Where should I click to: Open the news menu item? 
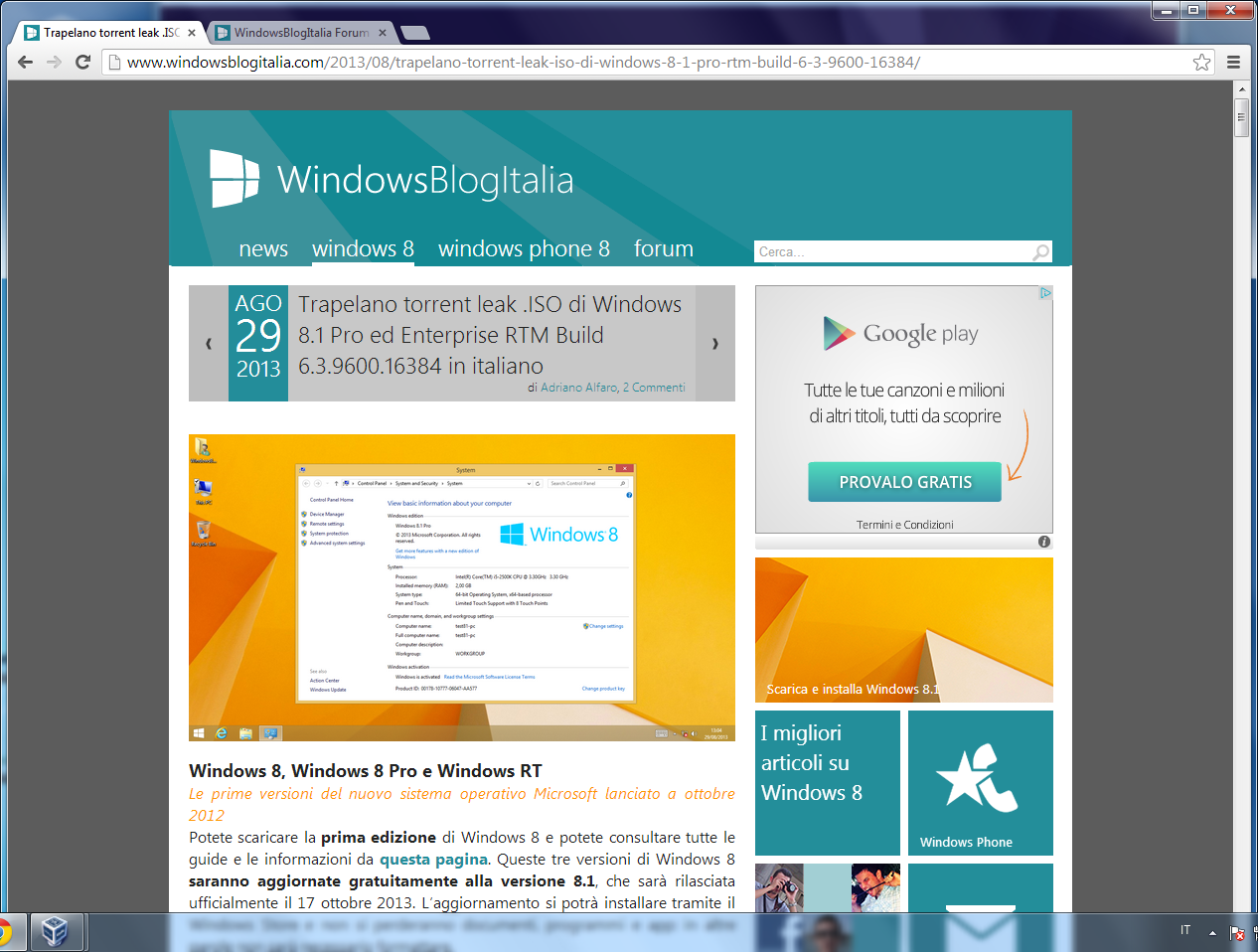[263, 248]
